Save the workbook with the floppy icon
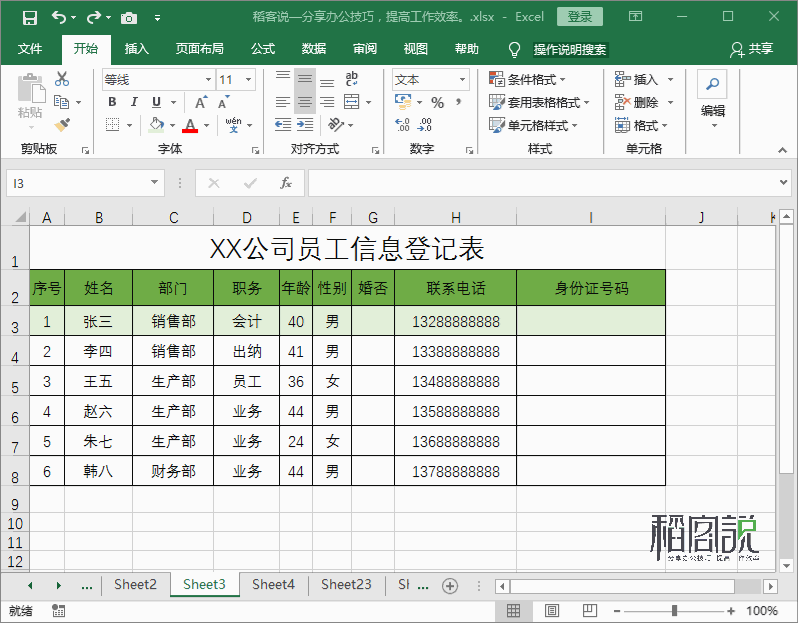Viewport: 798px width, 623px height. (x=30, y=18)
